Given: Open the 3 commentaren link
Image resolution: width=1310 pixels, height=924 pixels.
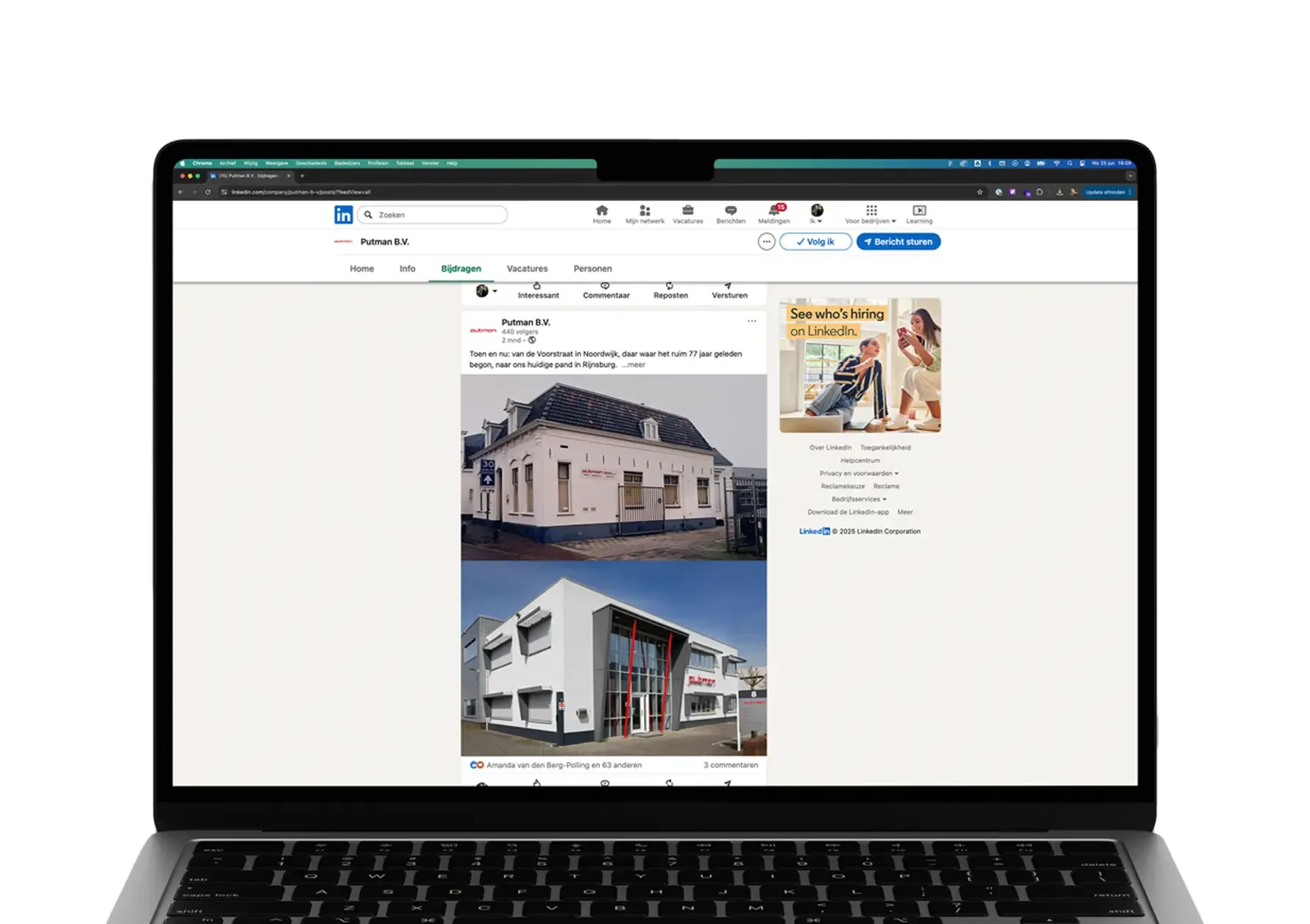Looking at the screenshot, I should pyautogui.click(x=730, y=765).
